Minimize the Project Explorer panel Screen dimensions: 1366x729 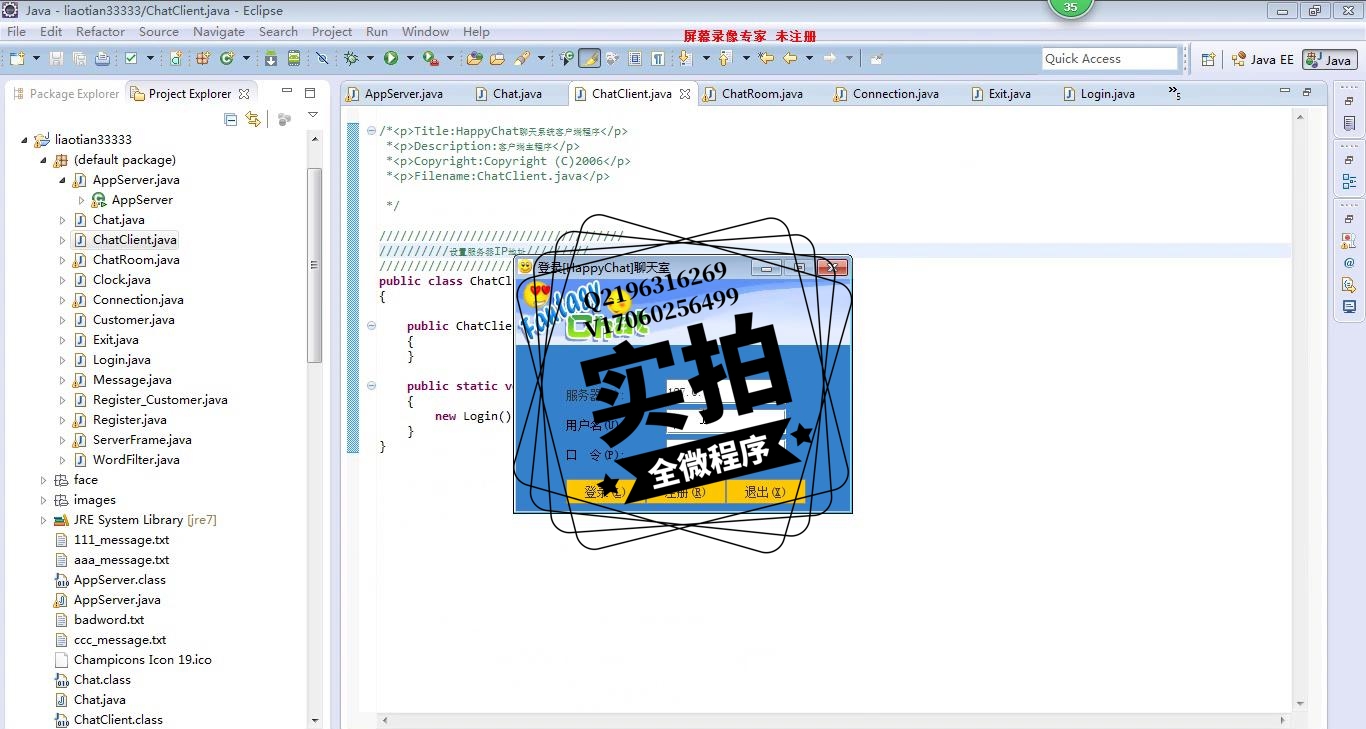click(286, 92)
